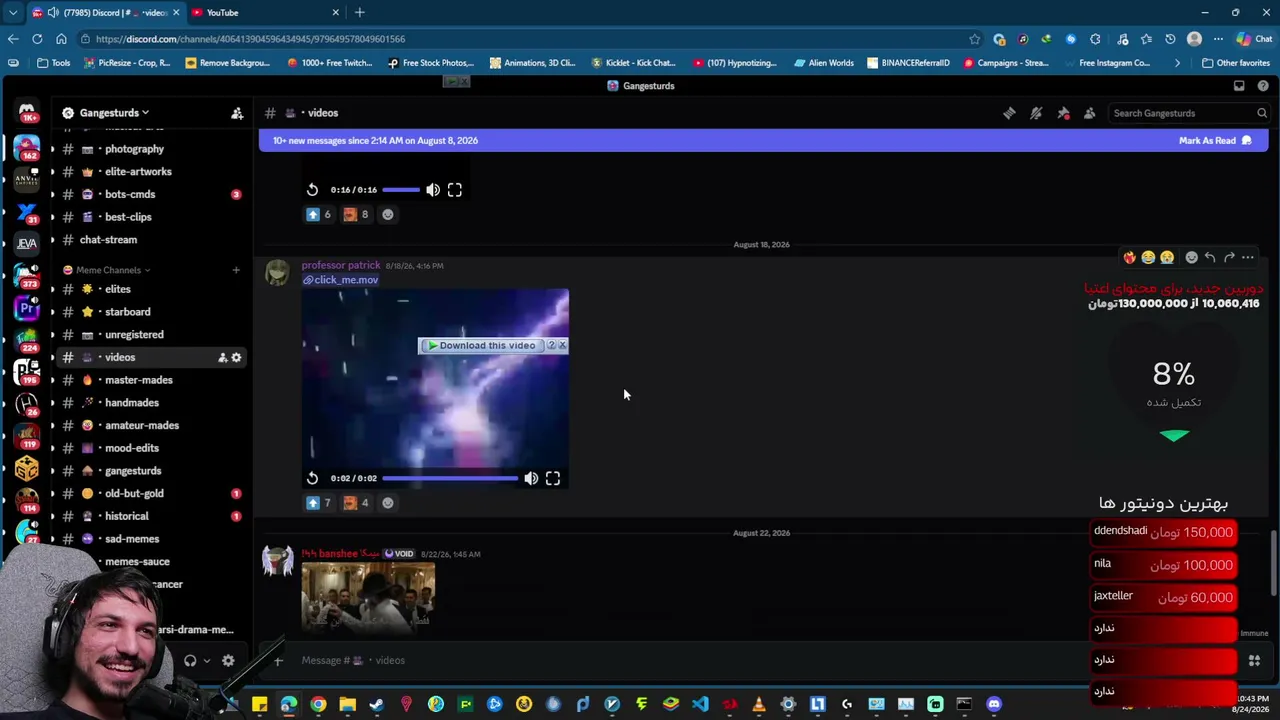Image resolution: width=1280 pixels, height=720 pixels.
Task: Create channel in Meme Channels category
Action: pos(236,270)
